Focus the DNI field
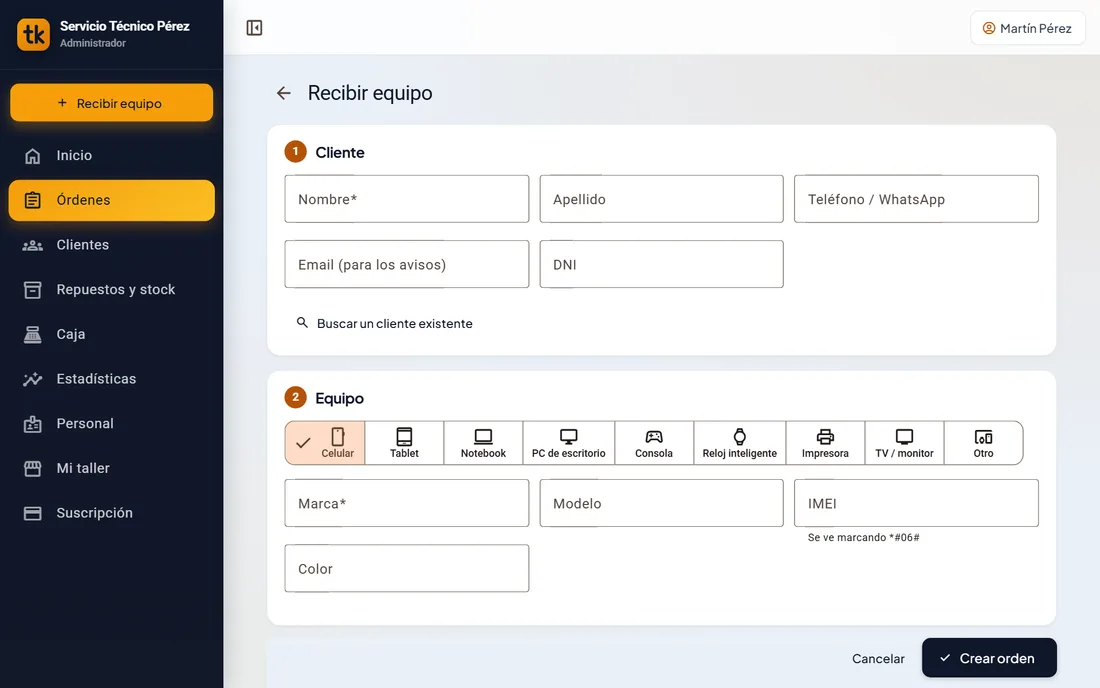The image size is (1100, 688). [x=662, y=264]
